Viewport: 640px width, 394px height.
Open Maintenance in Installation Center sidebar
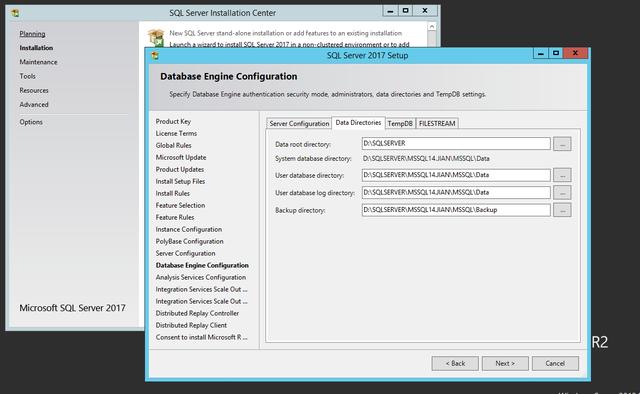[x=38, y=62]
